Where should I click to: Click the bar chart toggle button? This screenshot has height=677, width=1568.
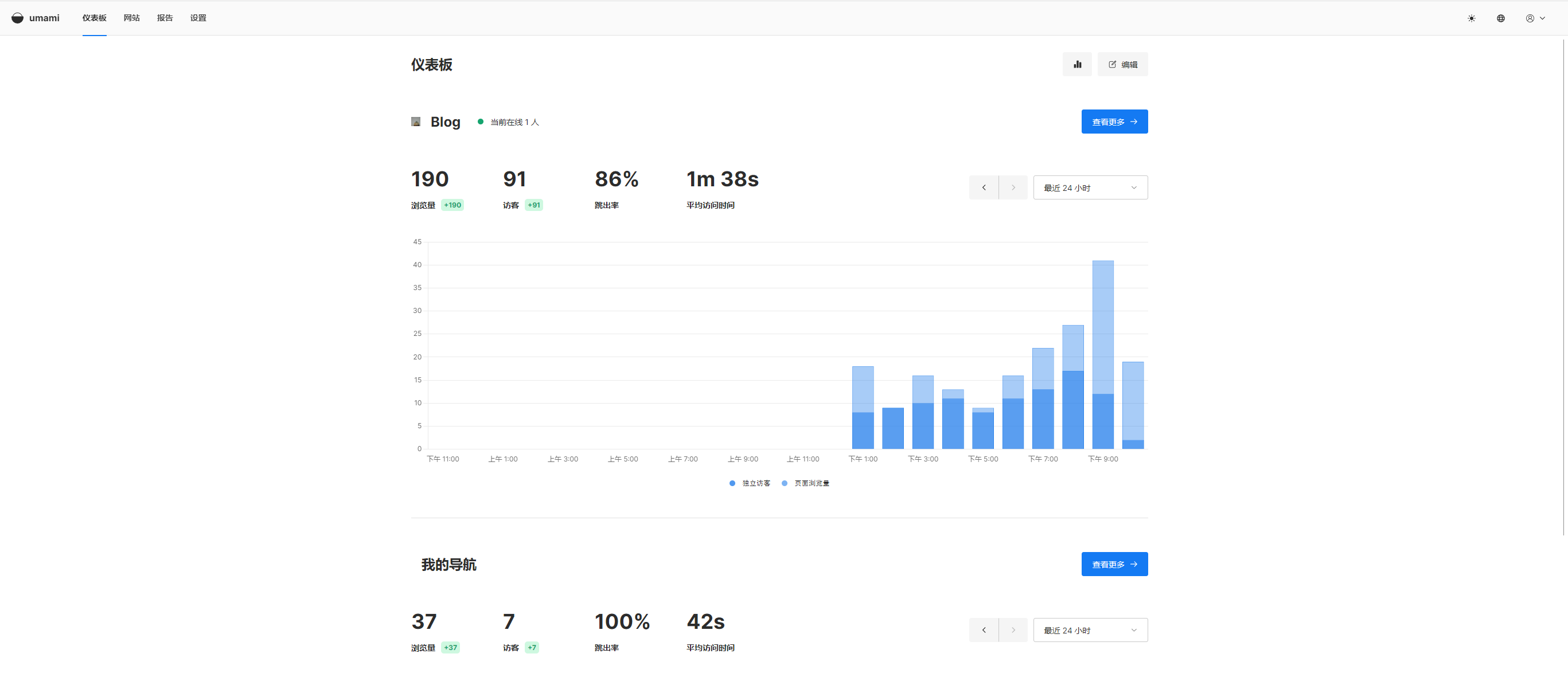(1077, 64)
